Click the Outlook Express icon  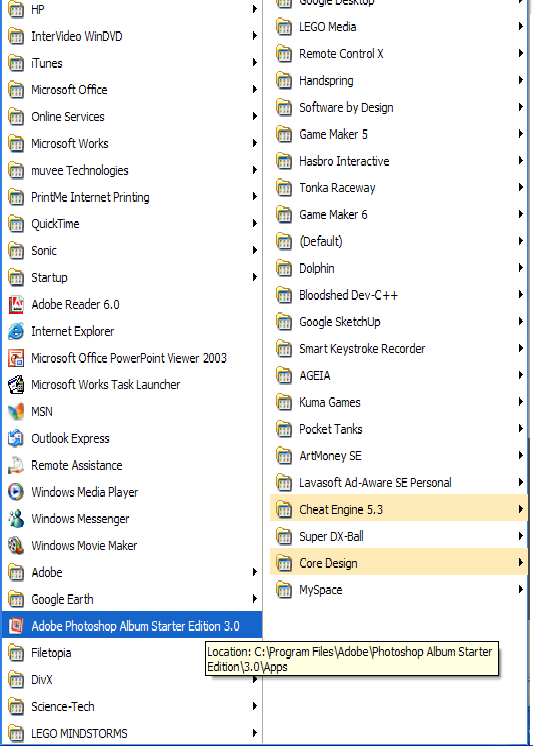tap(16, 438)
